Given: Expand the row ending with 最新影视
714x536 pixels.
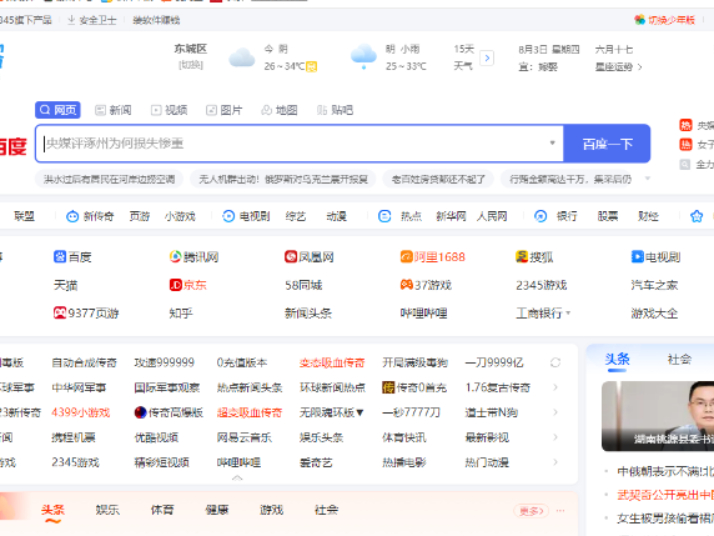Looking at the screenshot, I should (556, 437).
